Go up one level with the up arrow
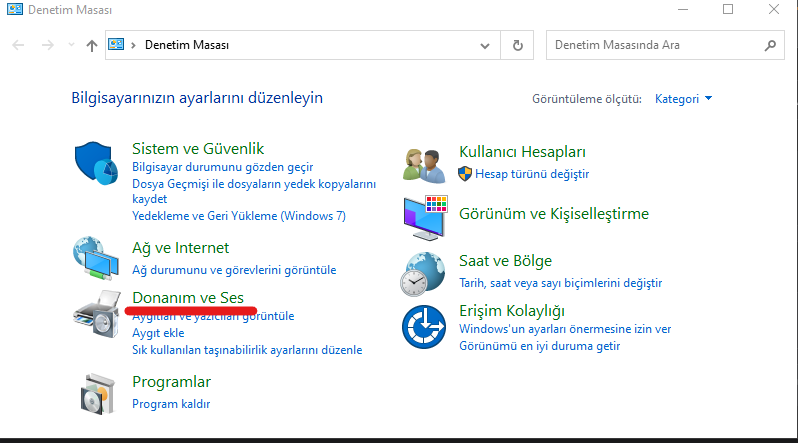The image size is (798, 443). tap(92, 46)
